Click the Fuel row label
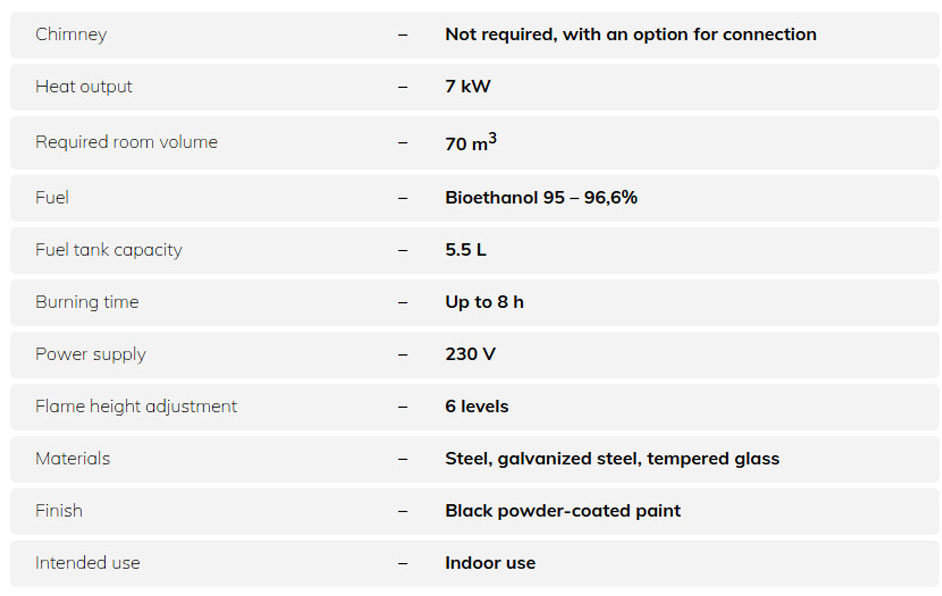Screen dimensions: 942x596 52,197
